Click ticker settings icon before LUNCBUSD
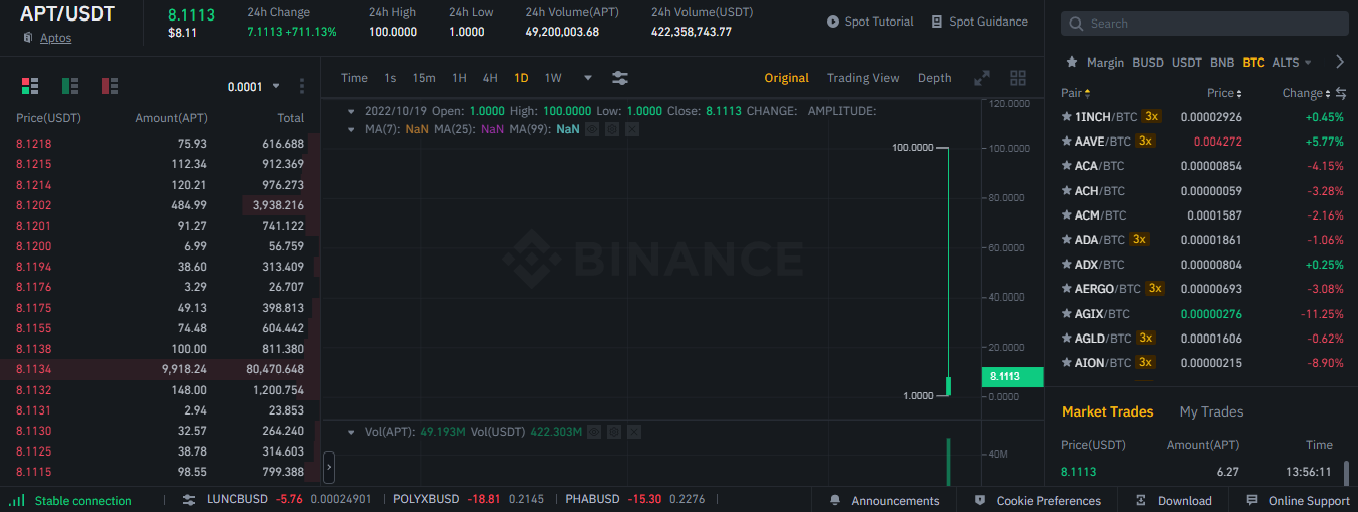Viewport: 1358px width, 512px height. click(189, 500)
